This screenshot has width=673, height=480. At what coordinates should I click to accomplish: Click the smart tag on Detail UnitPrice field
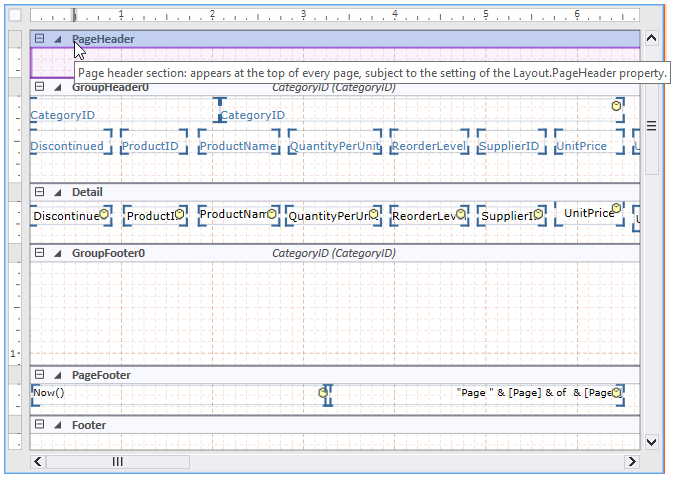pos(617,212)
